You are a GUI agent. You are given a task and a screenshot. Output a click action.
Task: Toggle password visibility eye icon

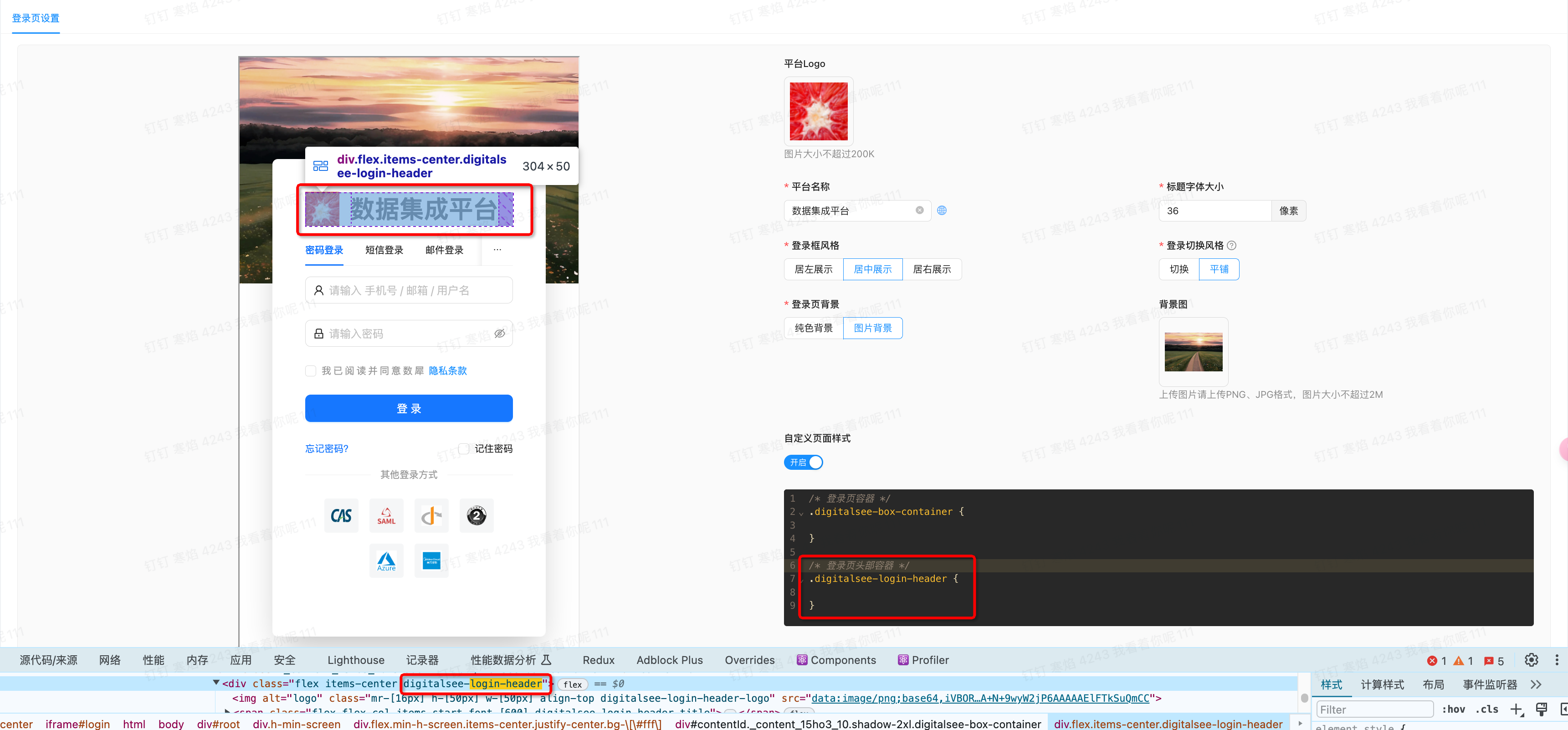click(x=499, y=334)
